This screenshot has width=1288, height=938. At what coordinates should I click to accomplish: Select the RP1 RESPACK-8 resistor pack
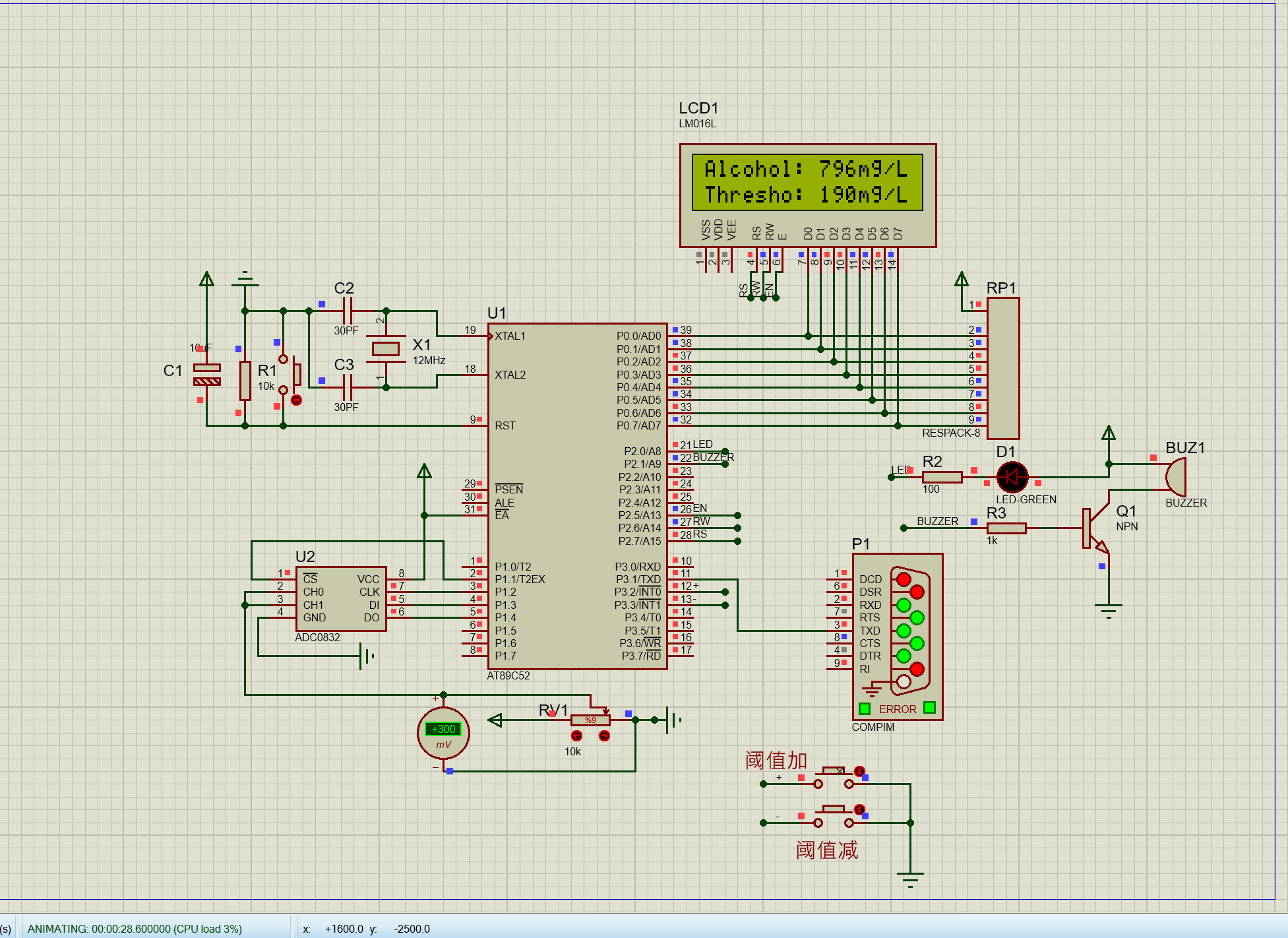[x=1003, y=368]
